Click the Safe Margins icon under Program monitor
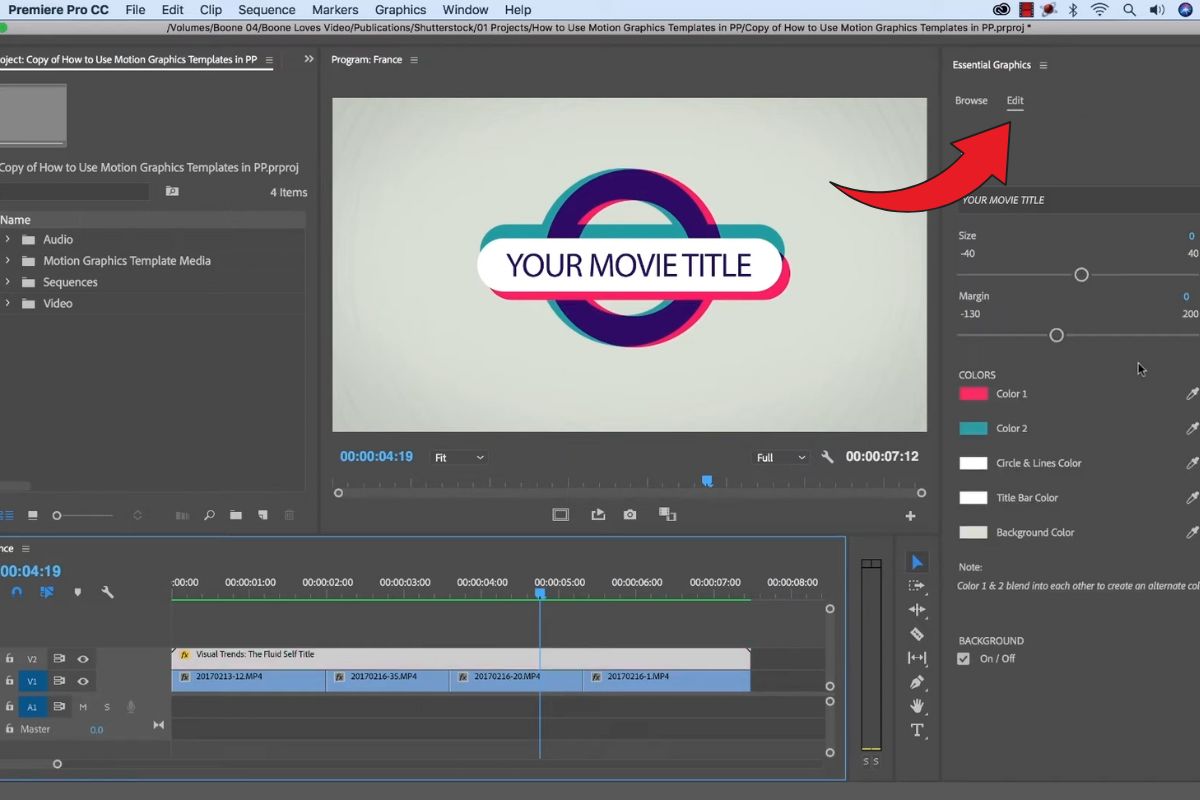The height and width of the screenshot is (800, 1200). [561, 514]
